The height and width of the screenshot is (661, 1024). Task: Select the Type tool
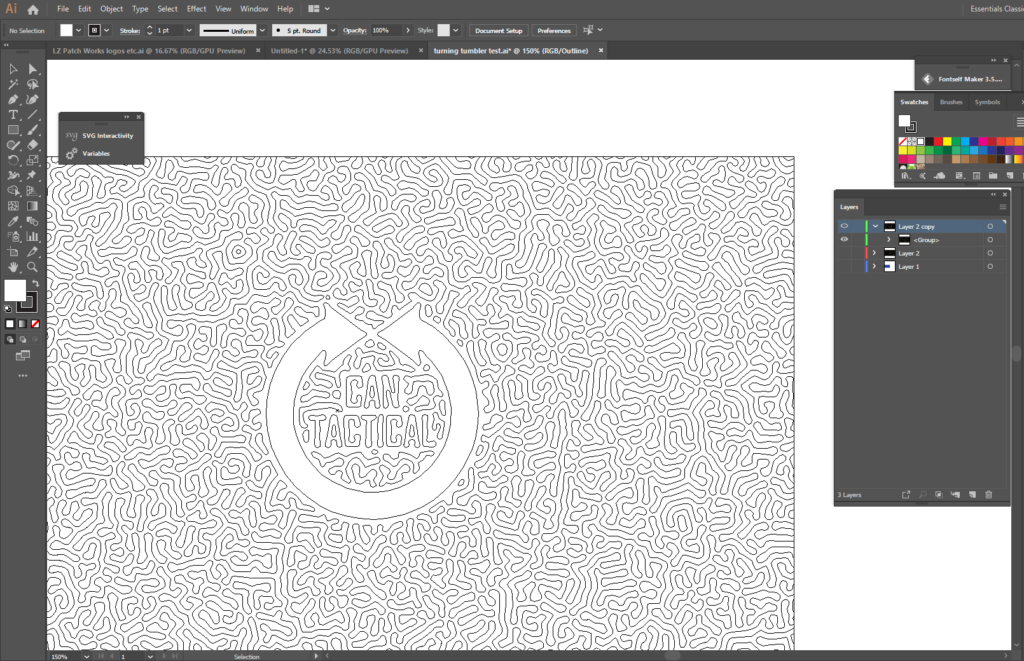[x=13, y=115]
